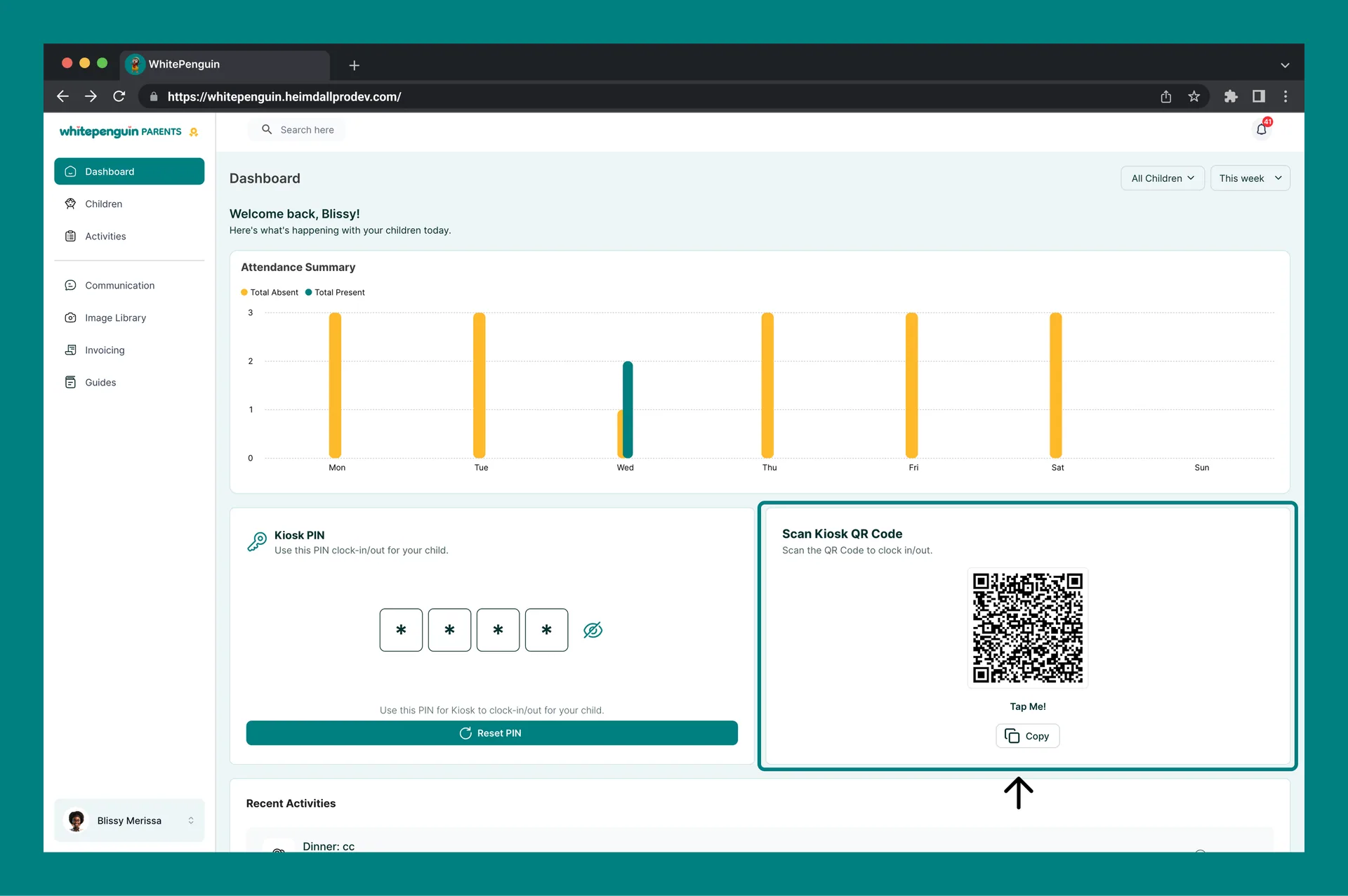
Task: Toggle Total Absent legend item
Action: click(270, 292)
